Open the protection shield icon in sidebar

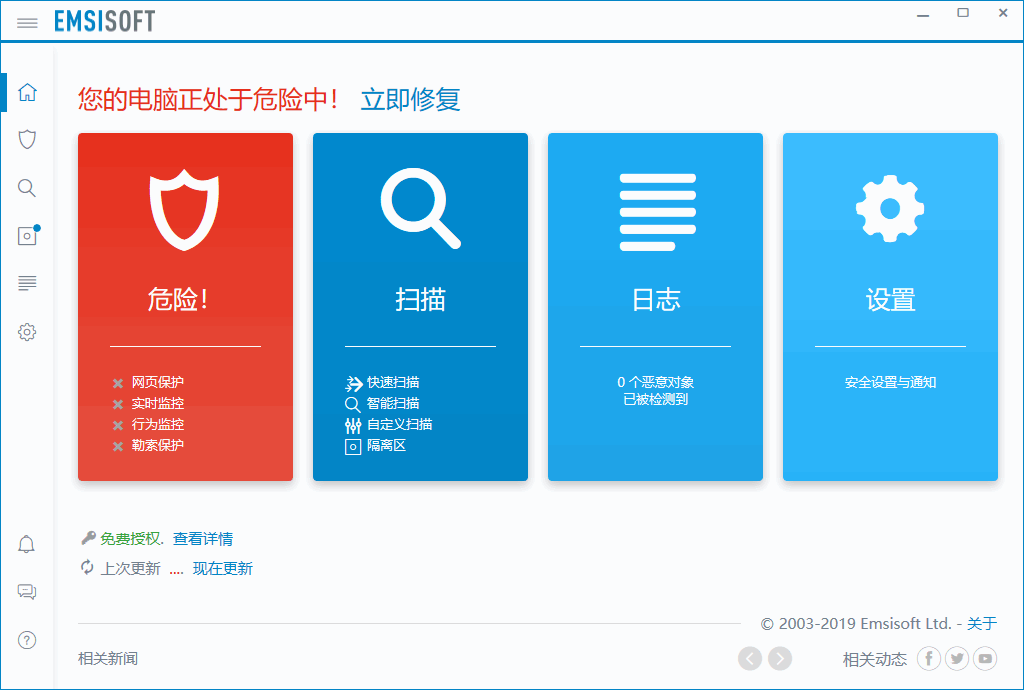tap(27, 139)
